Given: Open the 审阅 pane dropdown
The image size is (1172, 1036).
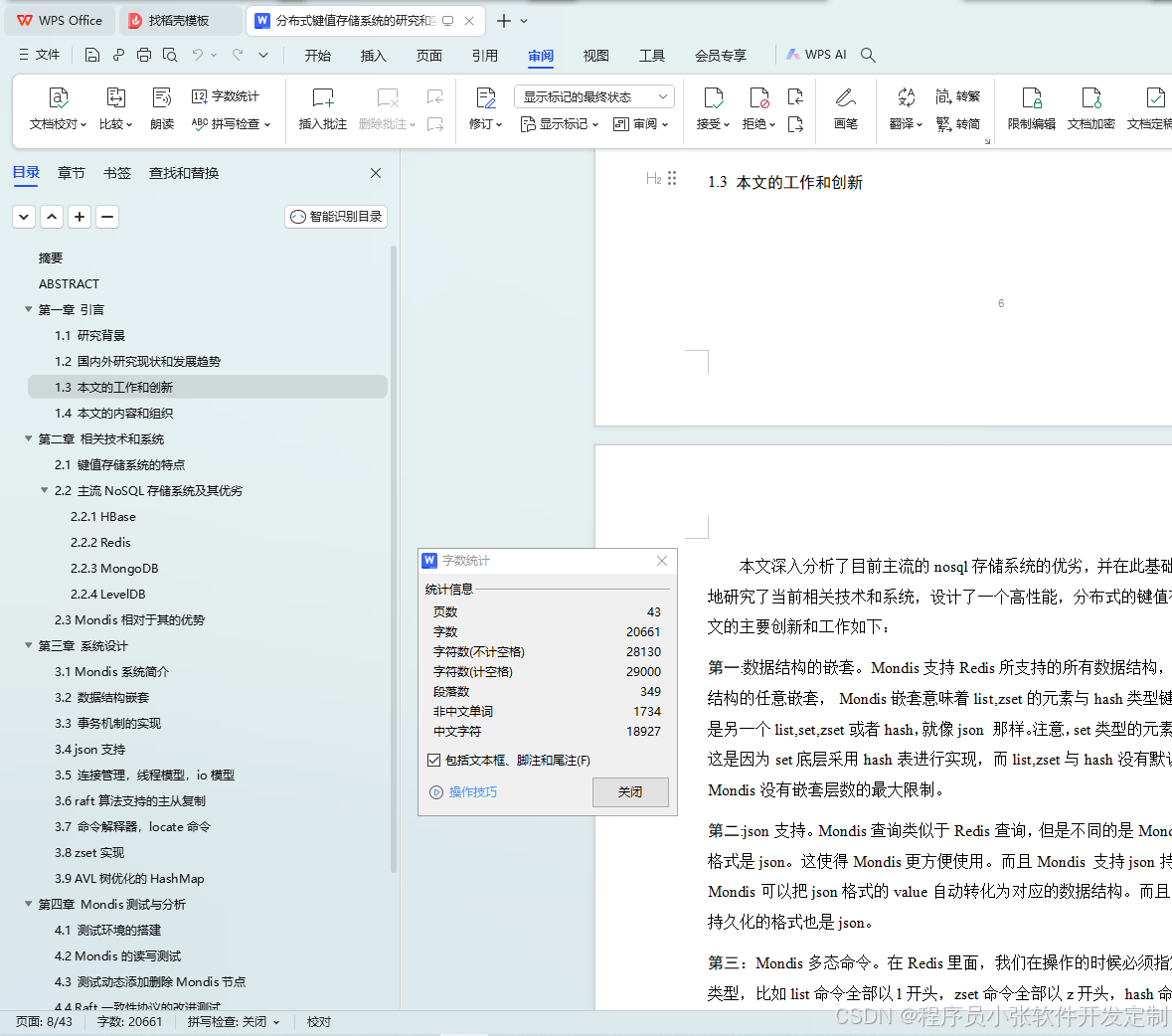Looking at the screenshot, I should coord(640,124).
